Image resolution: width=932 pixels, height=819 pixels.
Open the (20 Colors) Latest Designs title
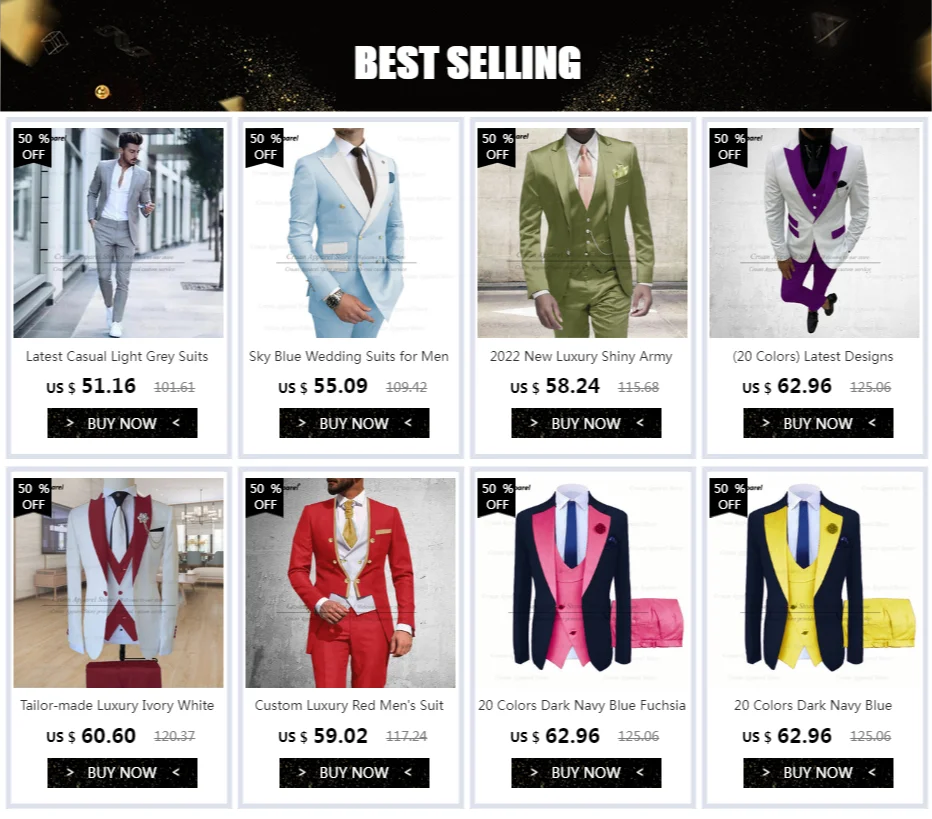tap(813, 357)
